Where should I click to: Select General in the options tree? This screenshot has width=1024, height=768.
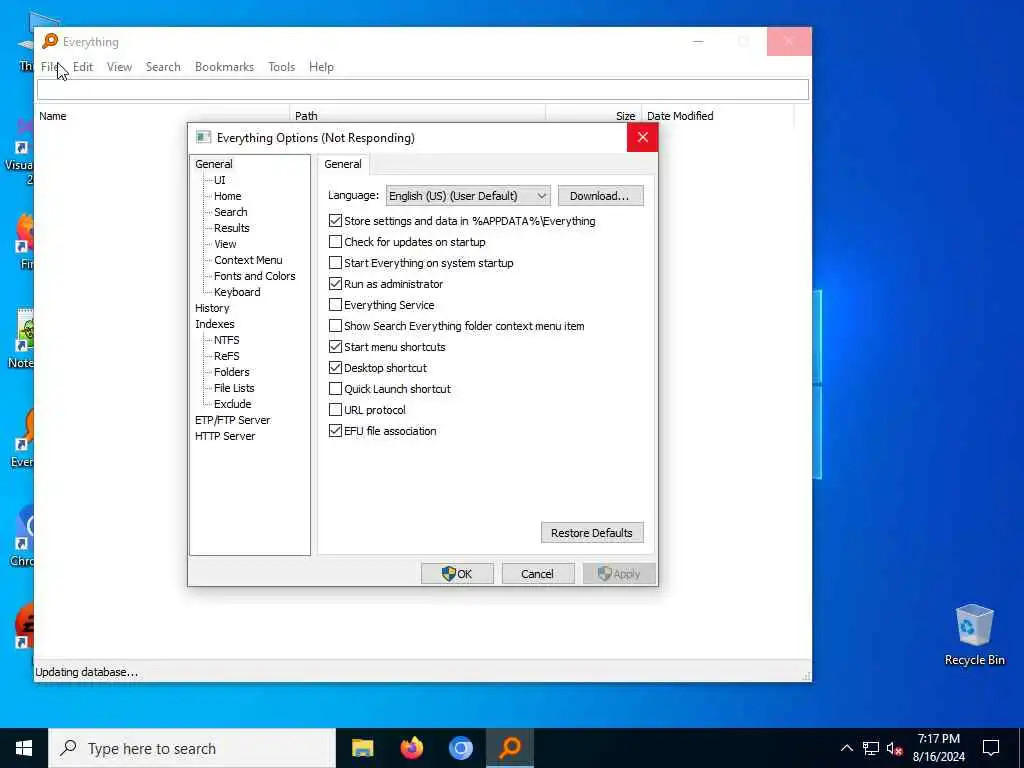pos(214,164)
